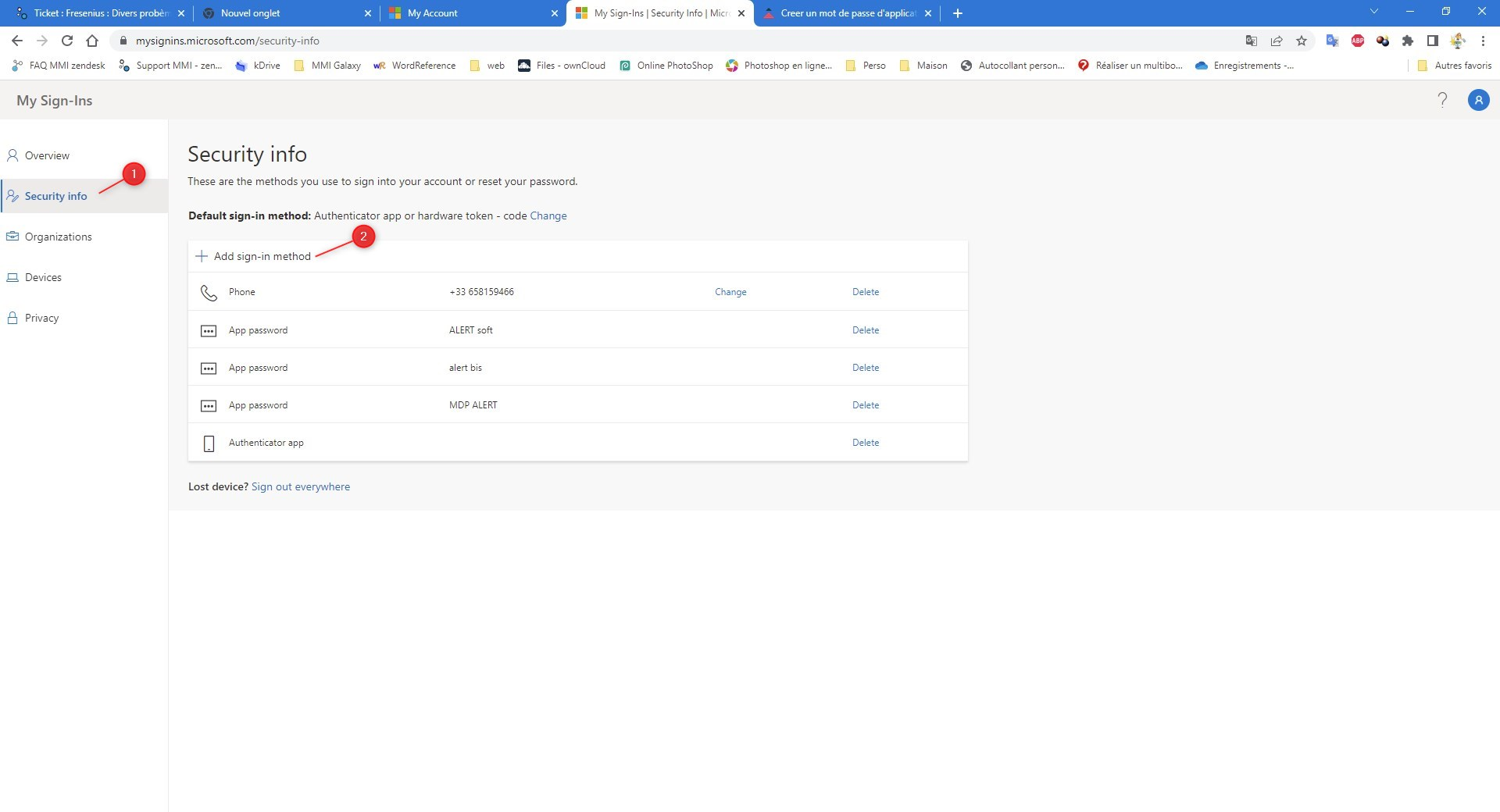
Task: Delete the ALERT soft app password
Action: pos(865,330)
